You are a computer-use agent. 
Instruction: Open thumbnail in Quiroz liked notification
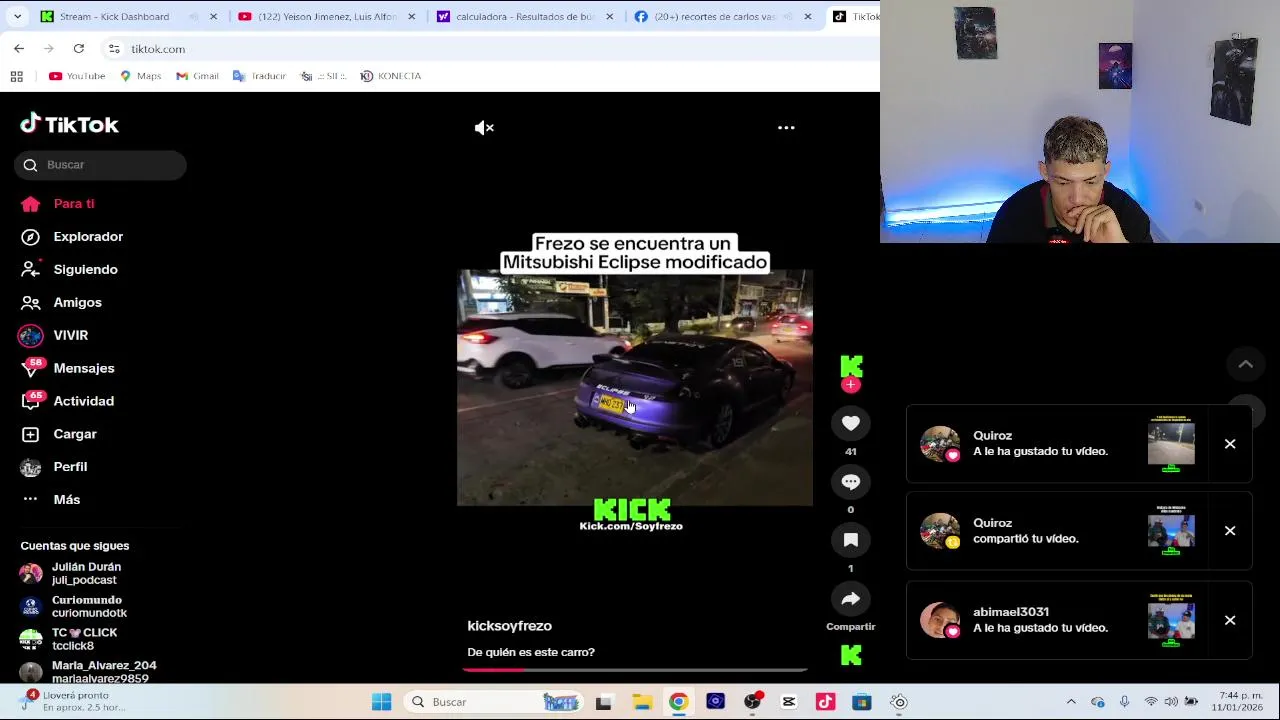pyautogui.click(x=1171, y=444)
